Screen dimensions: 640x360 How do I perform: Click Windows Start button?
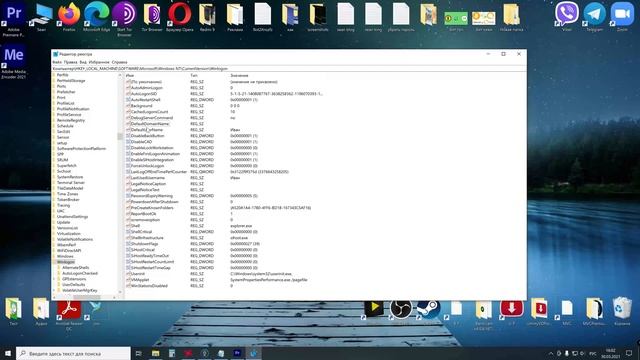(8, 353)
